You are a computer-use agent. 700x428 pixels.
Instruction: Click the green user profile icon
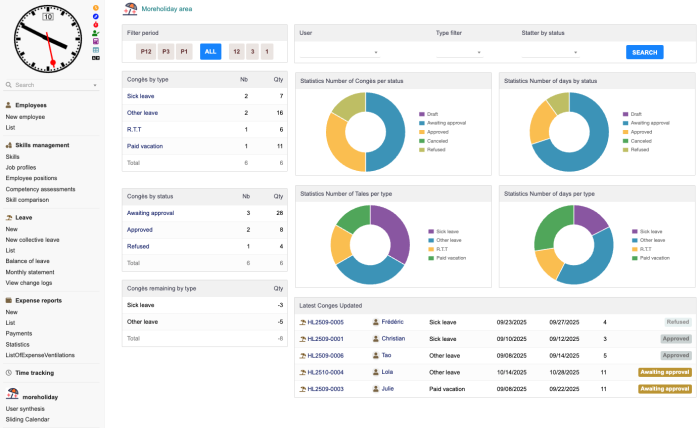pos(95,33)
